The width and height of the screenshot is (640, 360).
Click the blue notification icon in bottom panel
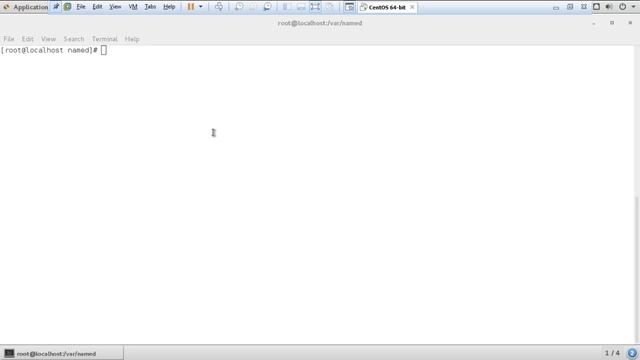[x=632, y=353]
